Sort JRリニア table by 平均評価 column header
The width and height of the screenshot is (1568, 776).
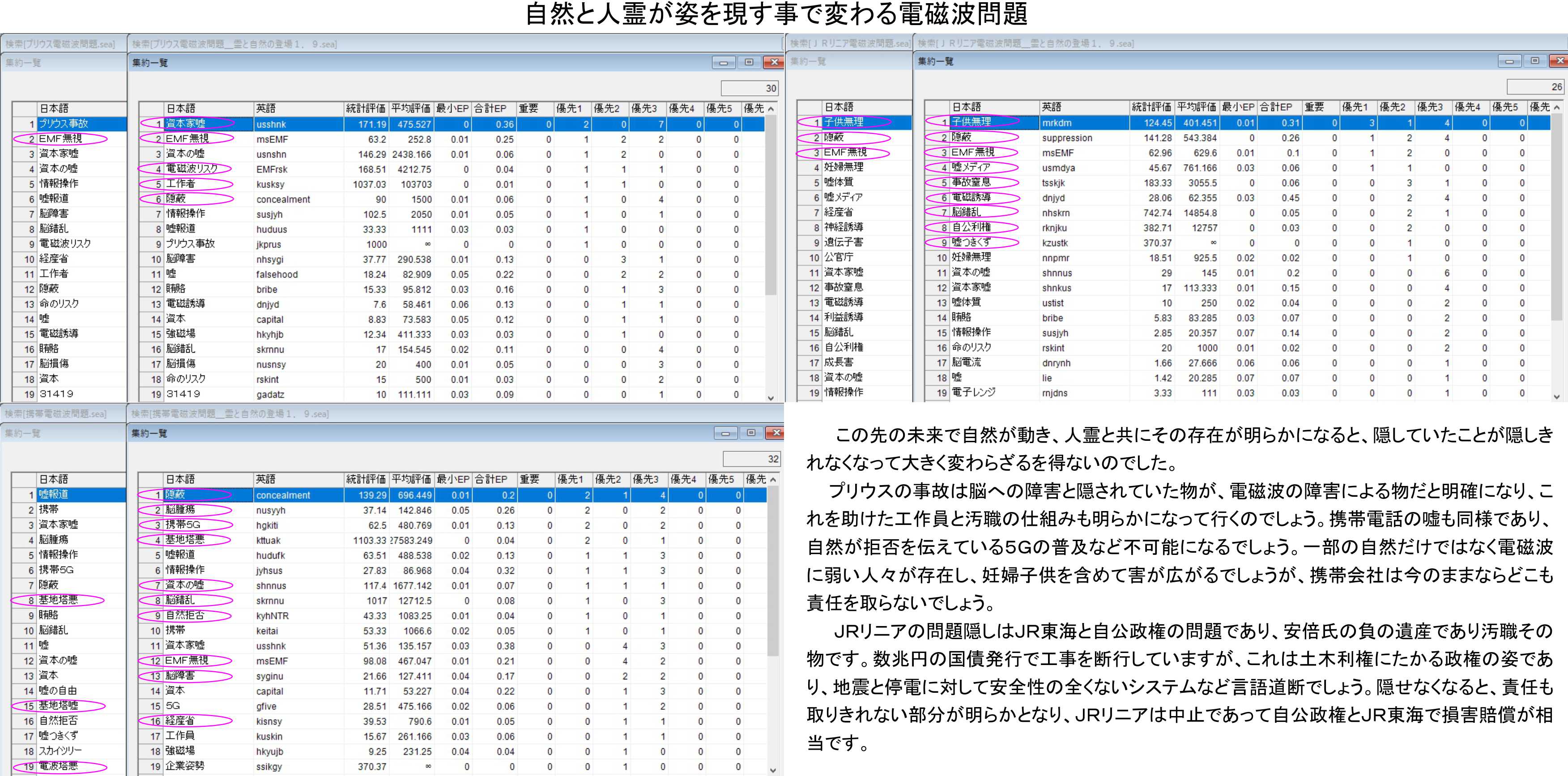pos(1196,107)
